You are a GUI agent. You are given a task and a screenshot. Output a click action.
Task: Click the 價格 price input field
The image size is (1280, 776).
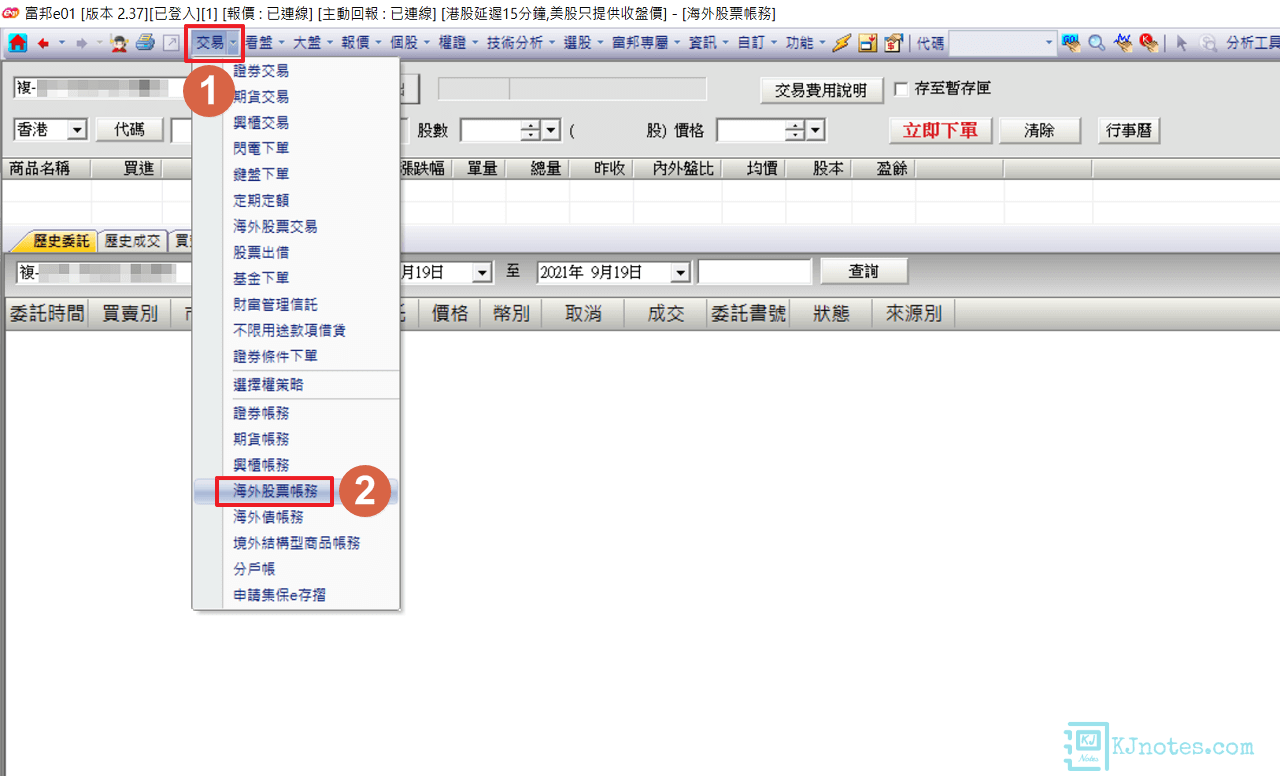coord(751,130)
